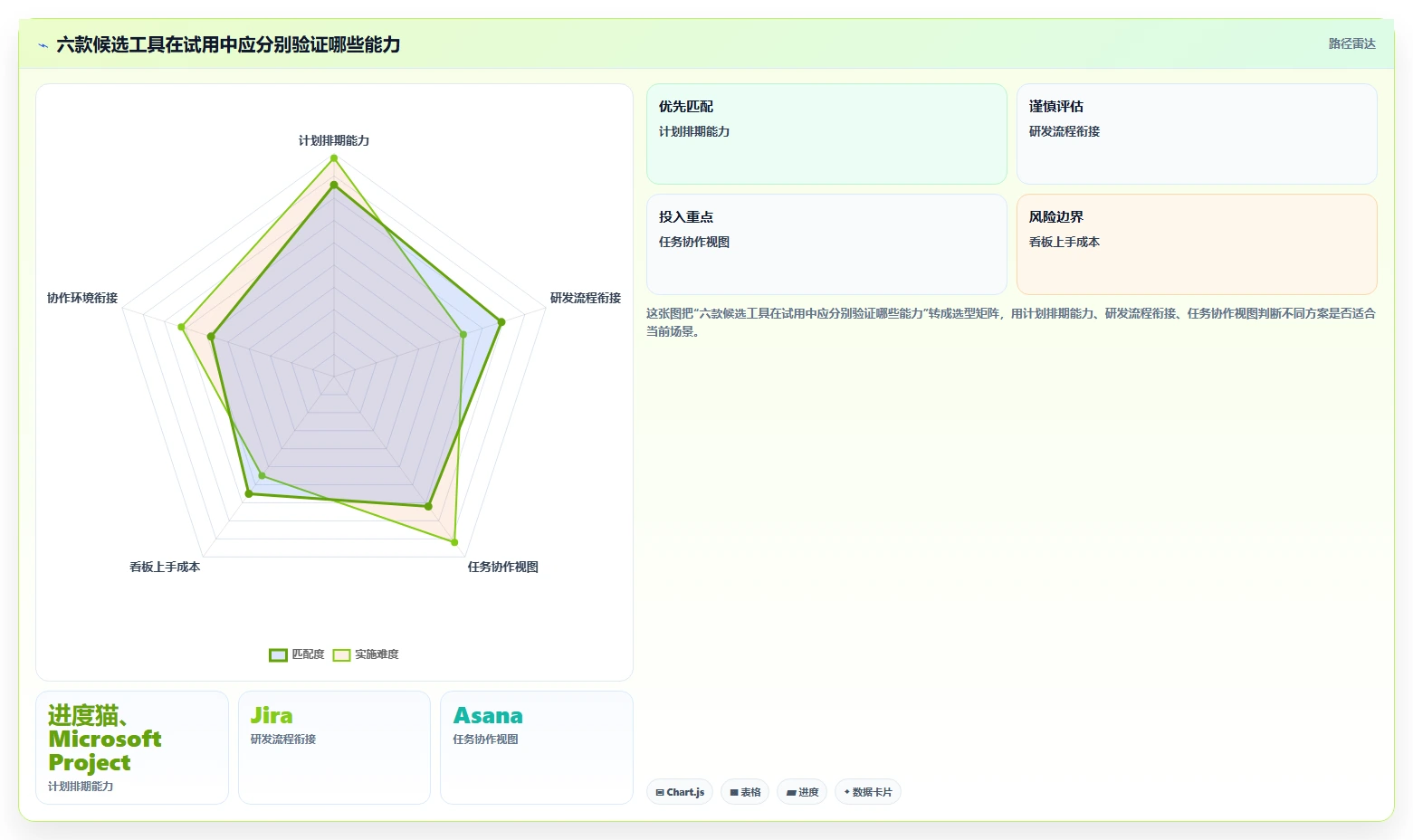Click 研发流程衔接 text in 谨慎评估 card
Viewport: 1413px width, 840px height.
(1065, 131)
